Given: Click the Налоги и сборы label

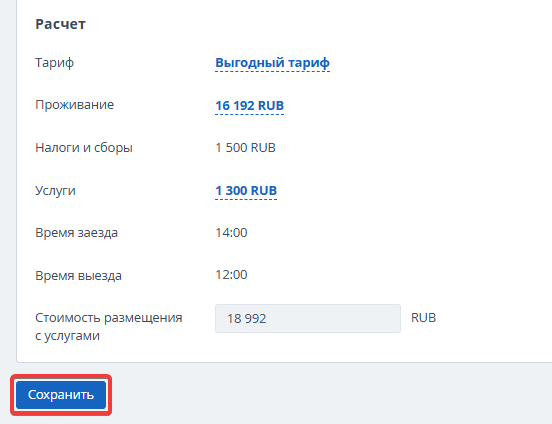Looking at the screenshot, I should (x=84, y=148).
